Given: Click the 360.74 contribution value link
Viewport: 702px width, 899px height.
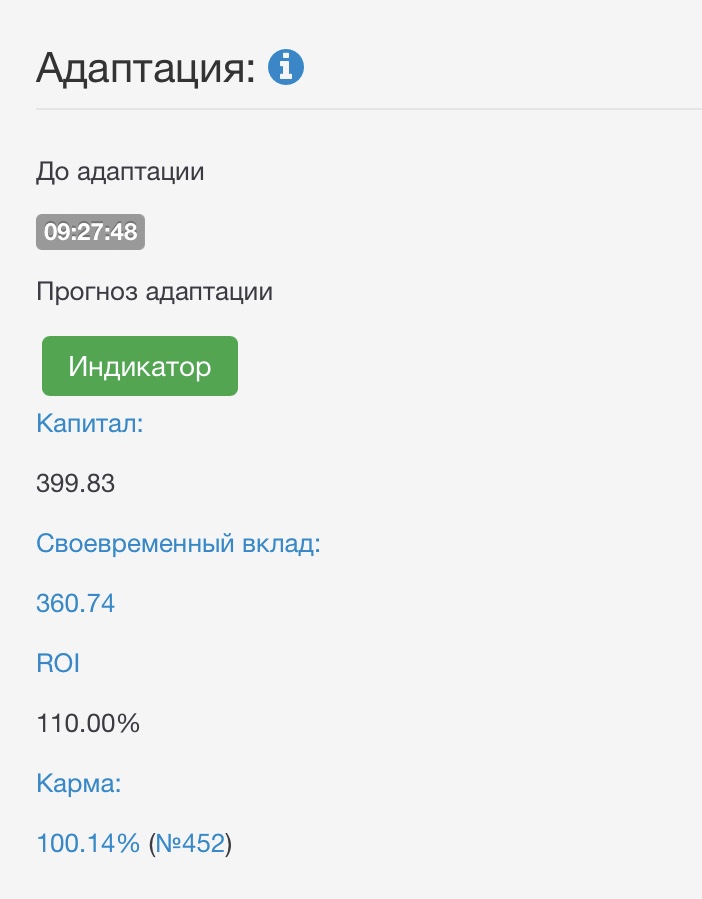Looking at the screenshot, I should click(75, 603).
